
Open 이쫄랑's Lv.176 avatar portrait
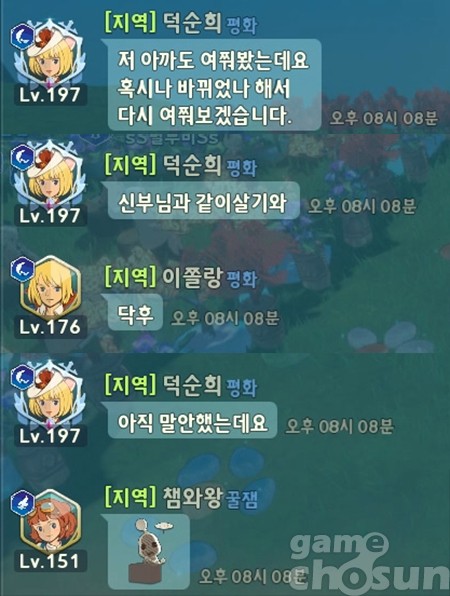50,289
